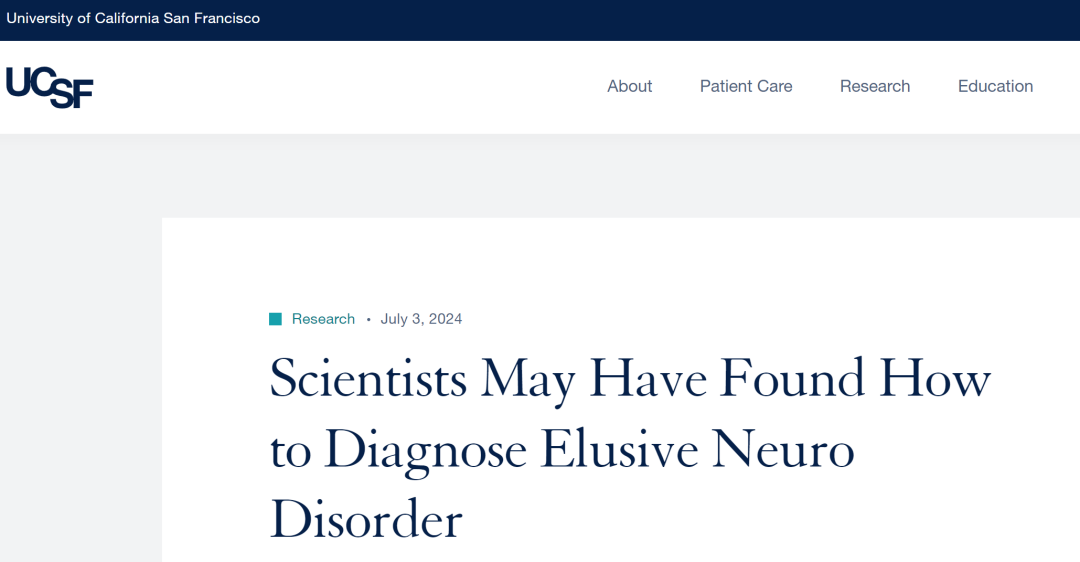
Task: Click the dot separator before the date
Action: [x=368, y=320]
